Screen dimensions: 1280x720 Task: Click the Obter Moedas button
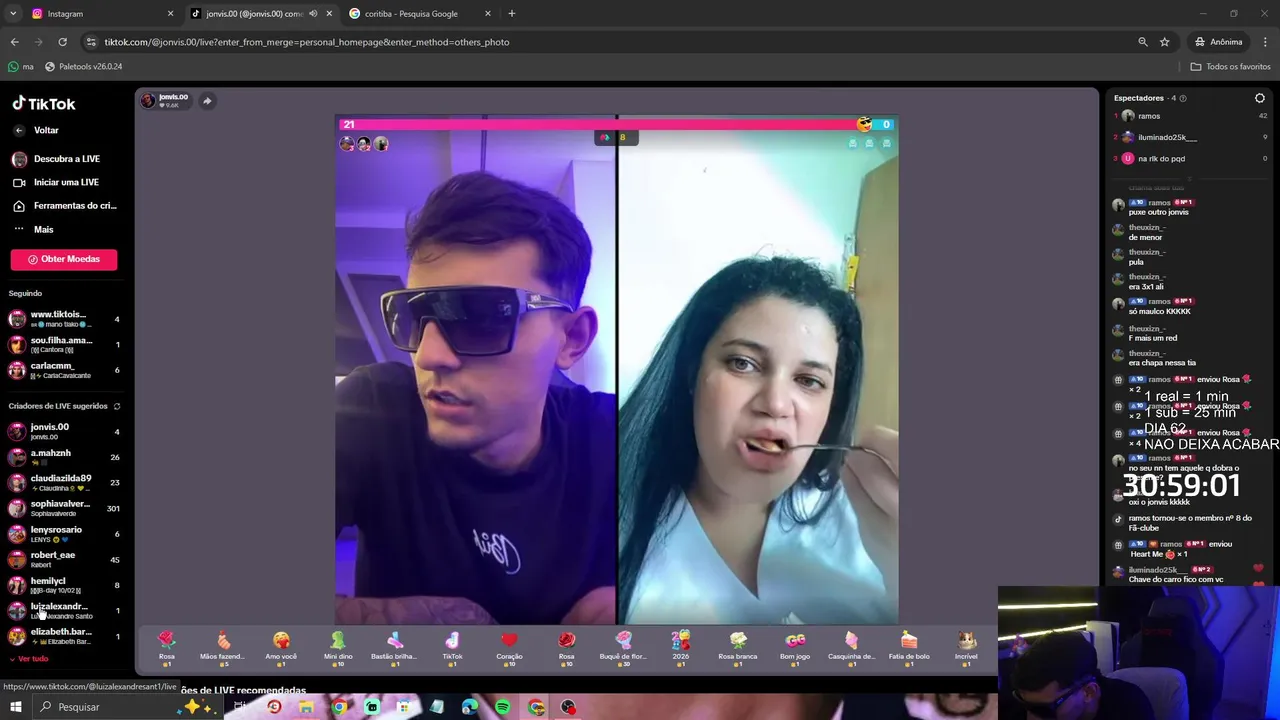pyautogui.click(x=64, y=259)
